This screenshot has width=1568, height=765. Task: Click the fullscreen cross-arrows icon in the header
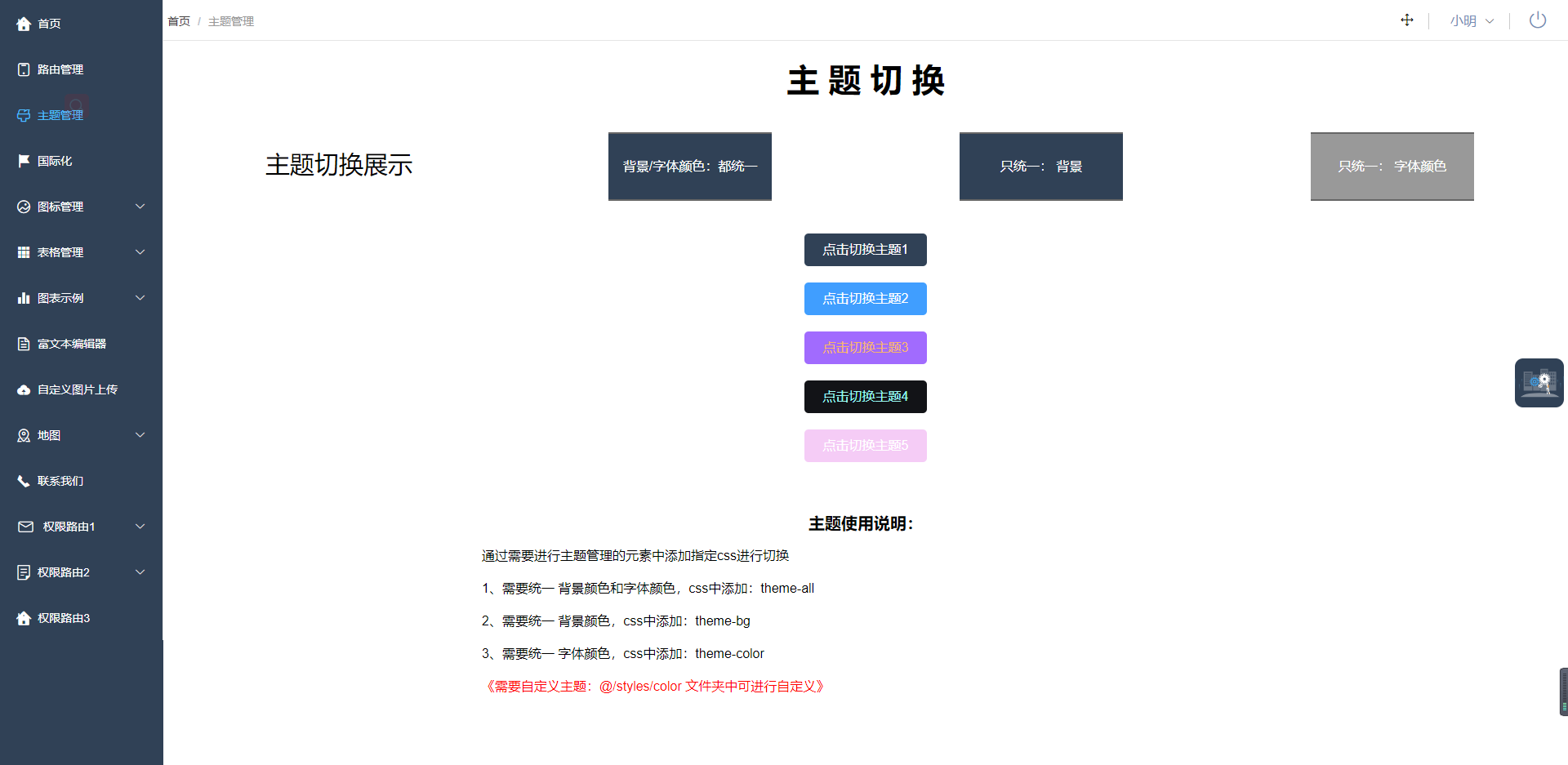pos(1407,20)
